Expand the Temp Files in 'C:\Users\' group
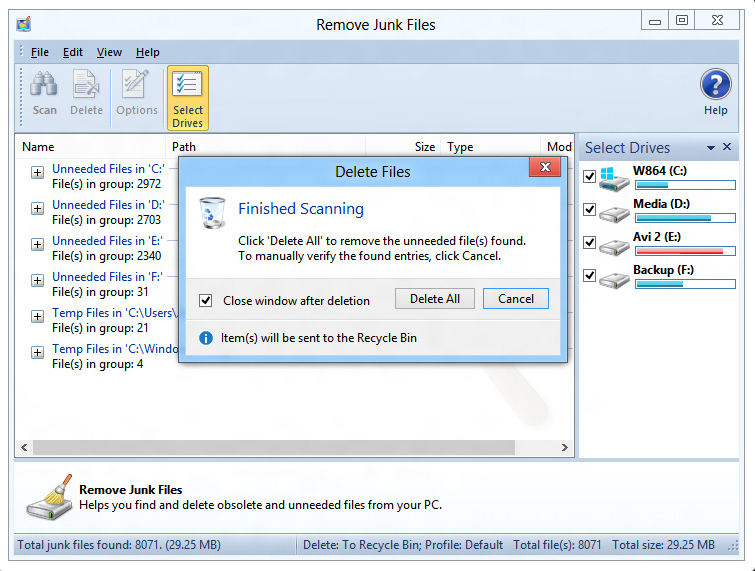The width and height of the screenshot is (755, 571). (x=38, y=316)
